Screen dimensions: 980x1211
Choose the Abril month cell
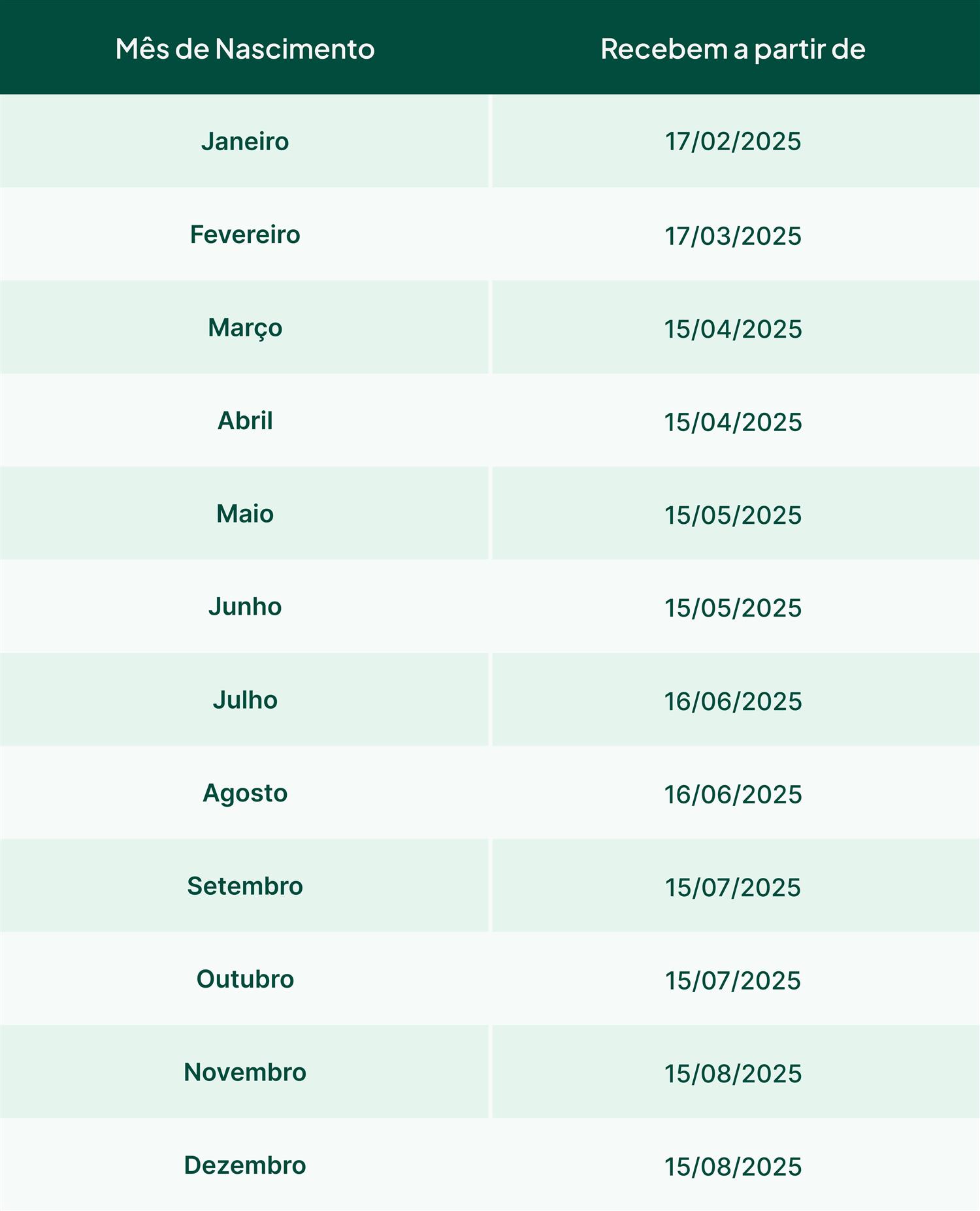(x=245, y=421)
